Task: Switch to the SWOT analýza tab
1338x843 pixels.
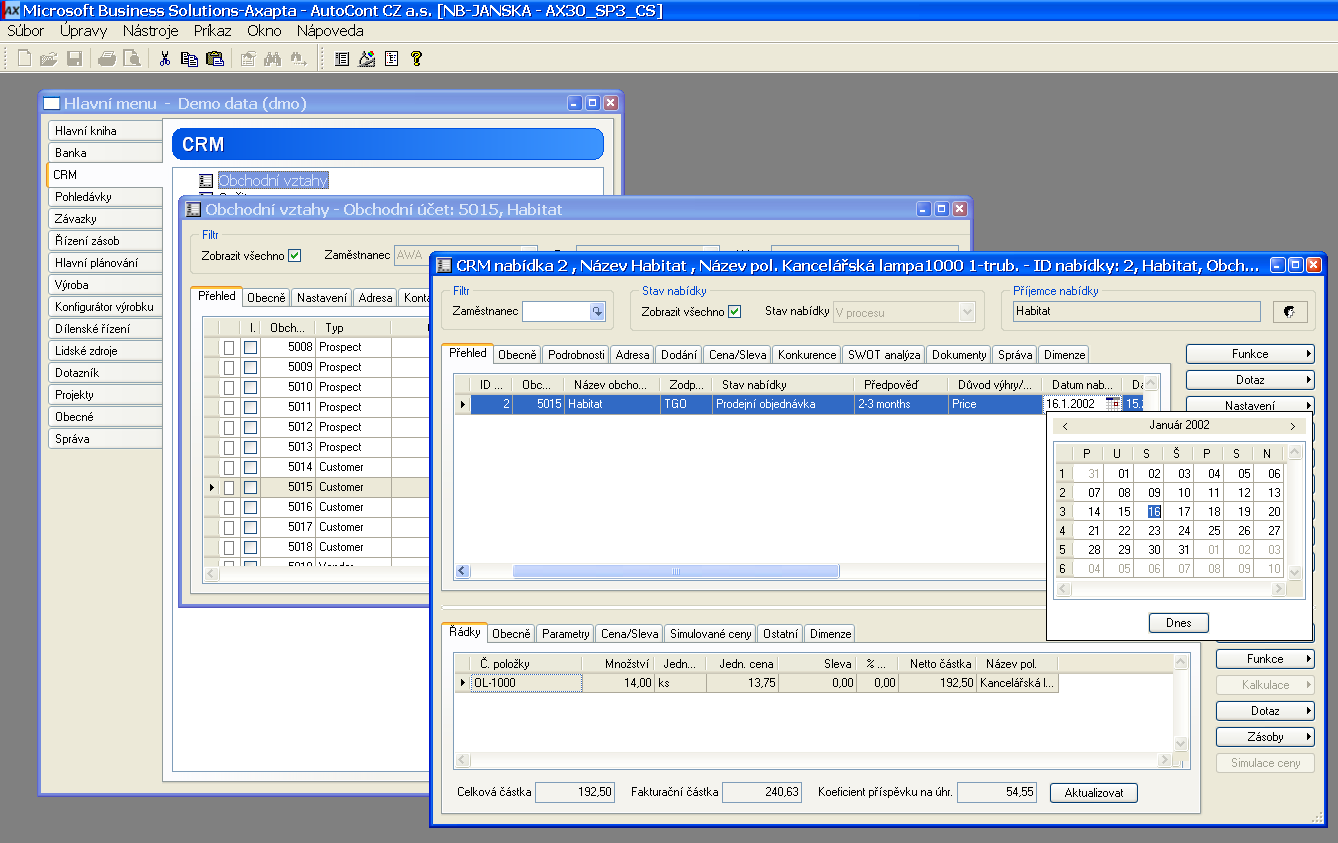Action: (x=883, y=355)
